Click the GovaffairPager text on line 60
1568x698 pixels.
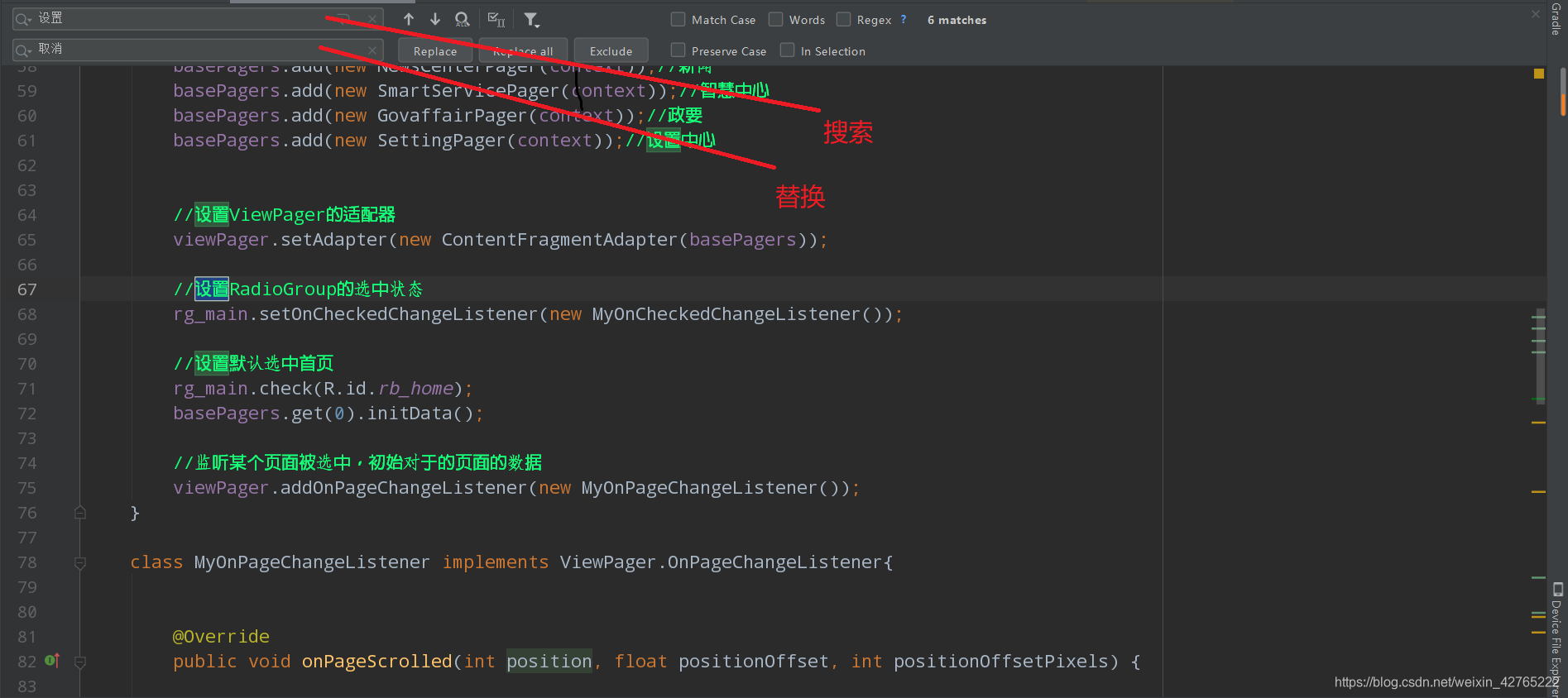click(452, 116)
